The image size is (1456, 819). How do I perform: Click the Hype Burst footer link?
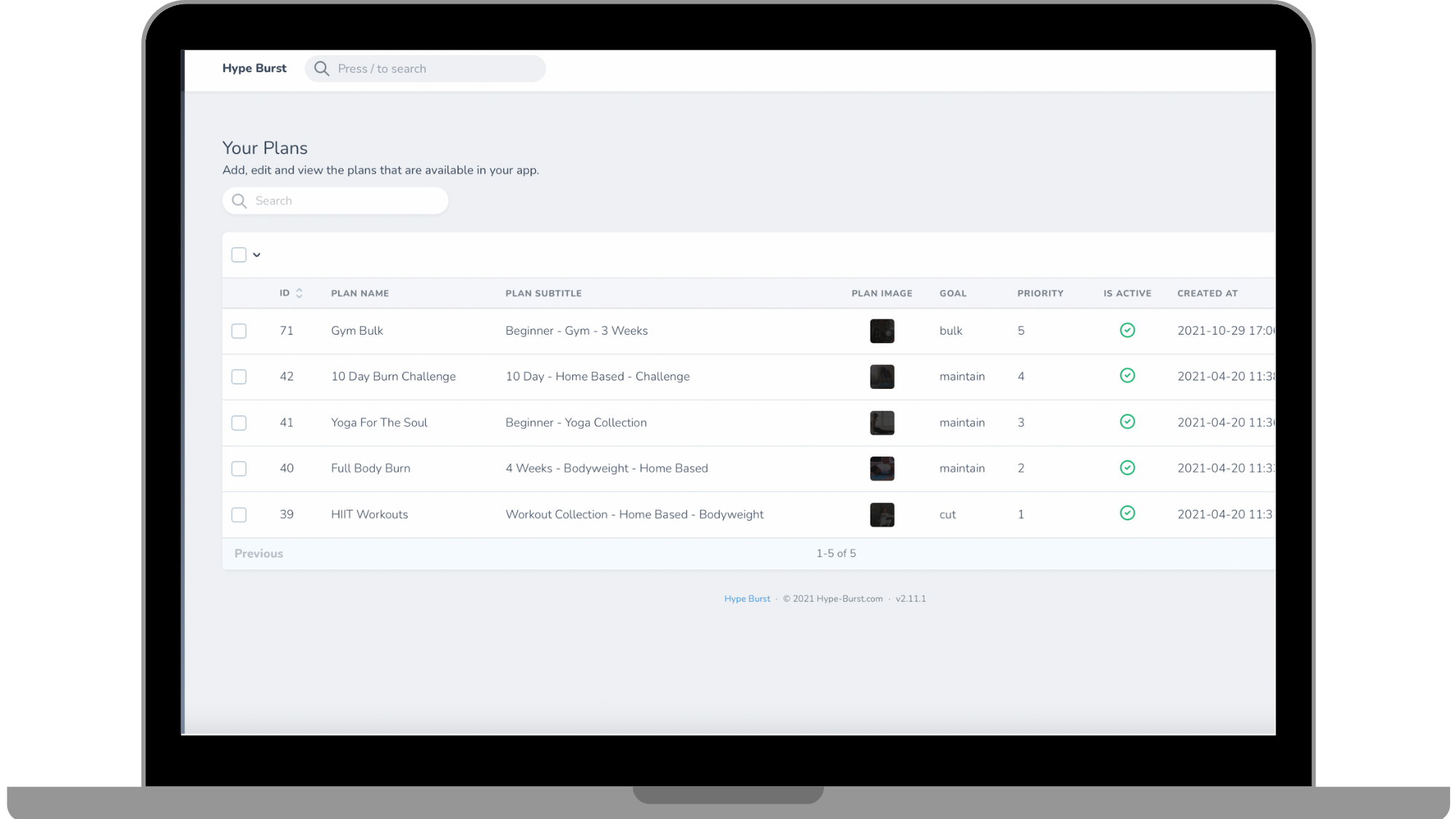click(x=747, y=599)
